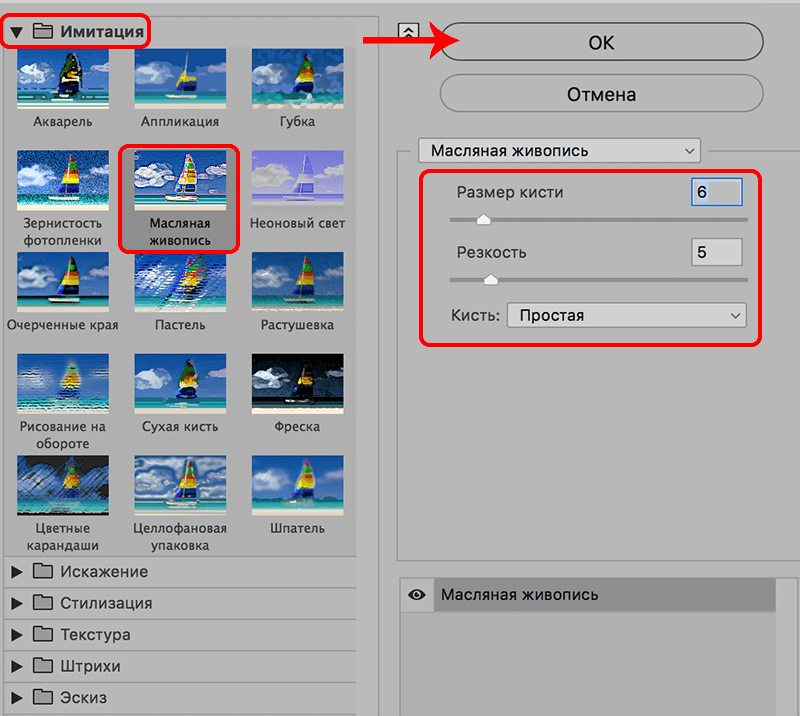Hide the Масляная живопись effect layer eye
Image resolution: width=800 pixels, height=716 pixels.
pyautogui.click(x=417, y=595)
